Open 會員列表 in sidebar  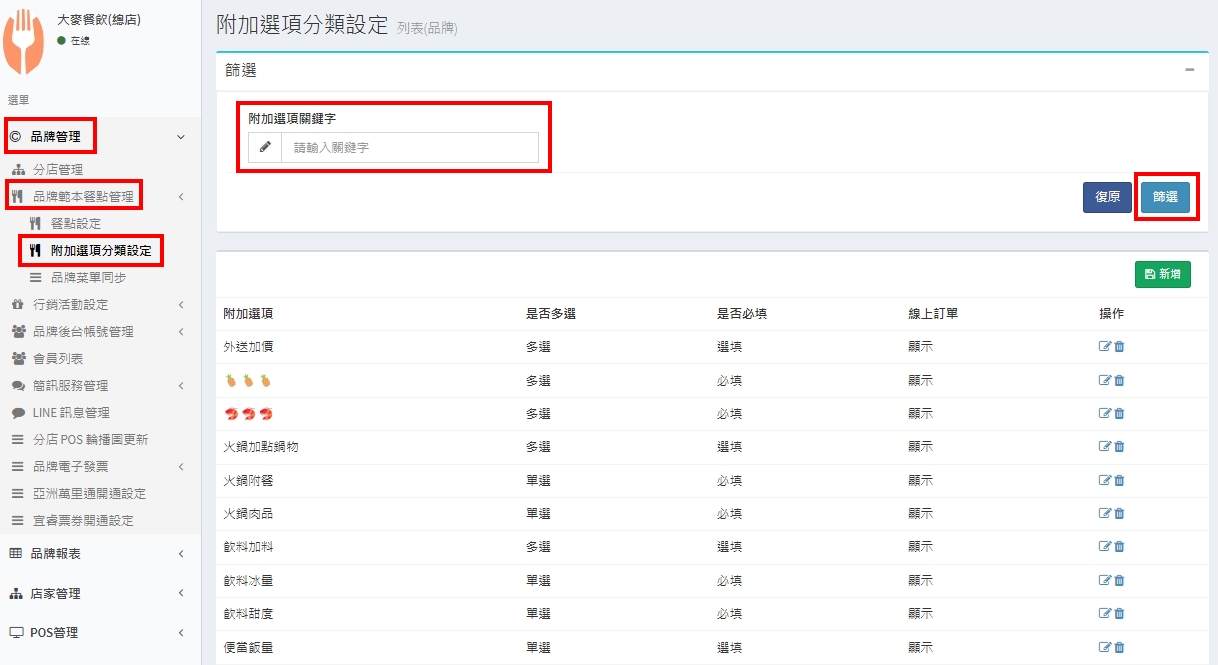58,358
